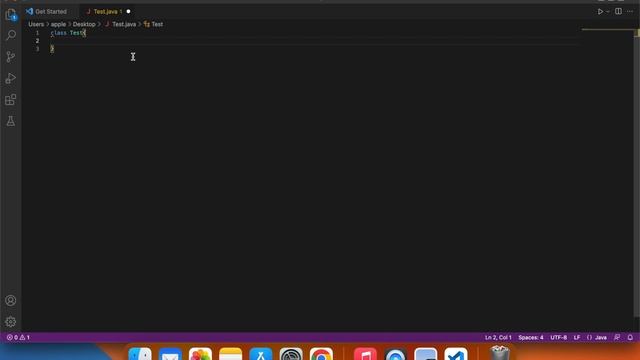This screenshot has height=360, width=640.
Task: Open Mail from the Dock
Action: pyautogui.click(x=170, y=353)
